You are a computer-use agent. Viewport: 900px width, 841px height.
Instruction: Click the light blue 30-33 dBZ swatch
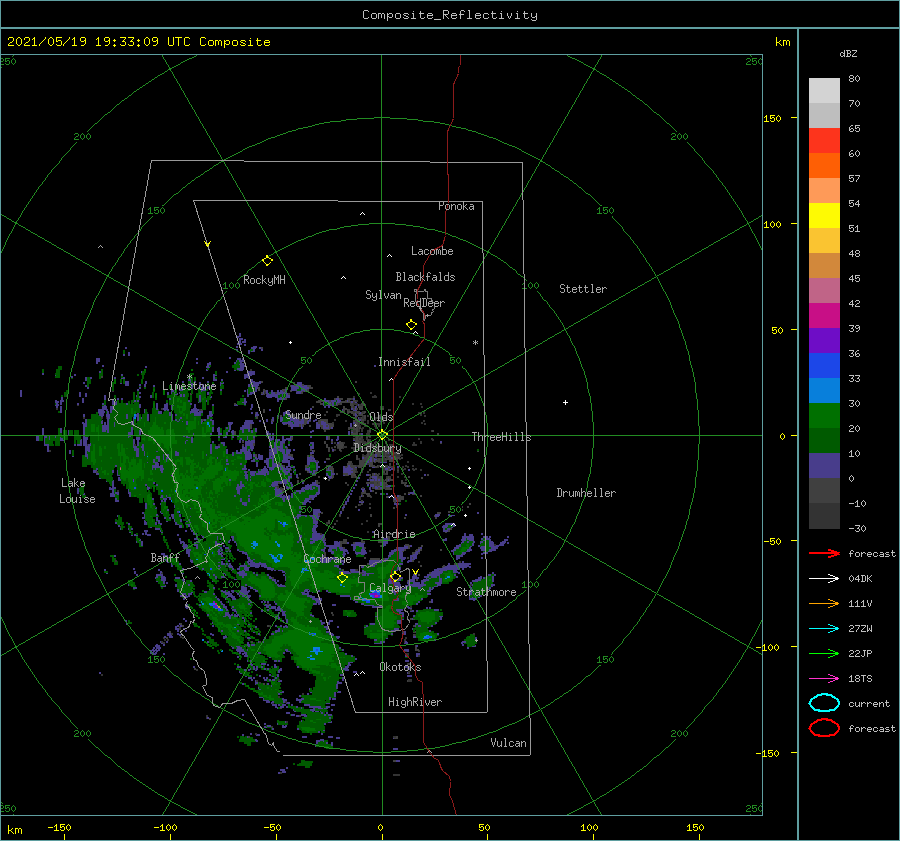point(824,391)
